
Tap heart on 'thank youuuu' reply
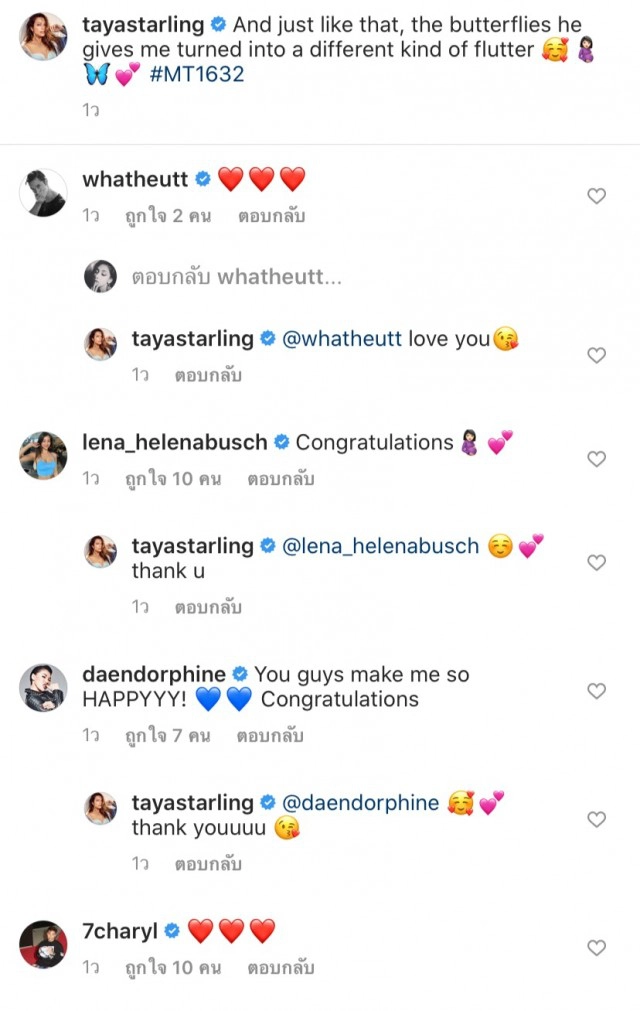point(596,819)
